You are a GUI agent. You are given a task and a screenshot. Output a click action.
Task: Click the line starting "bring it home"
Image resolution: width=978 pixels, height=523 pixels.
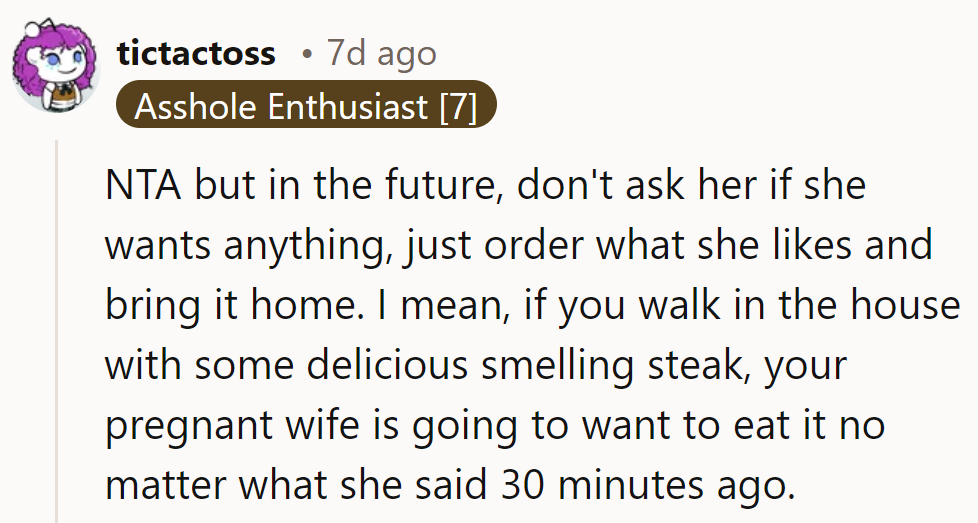(x=531, y=305)
